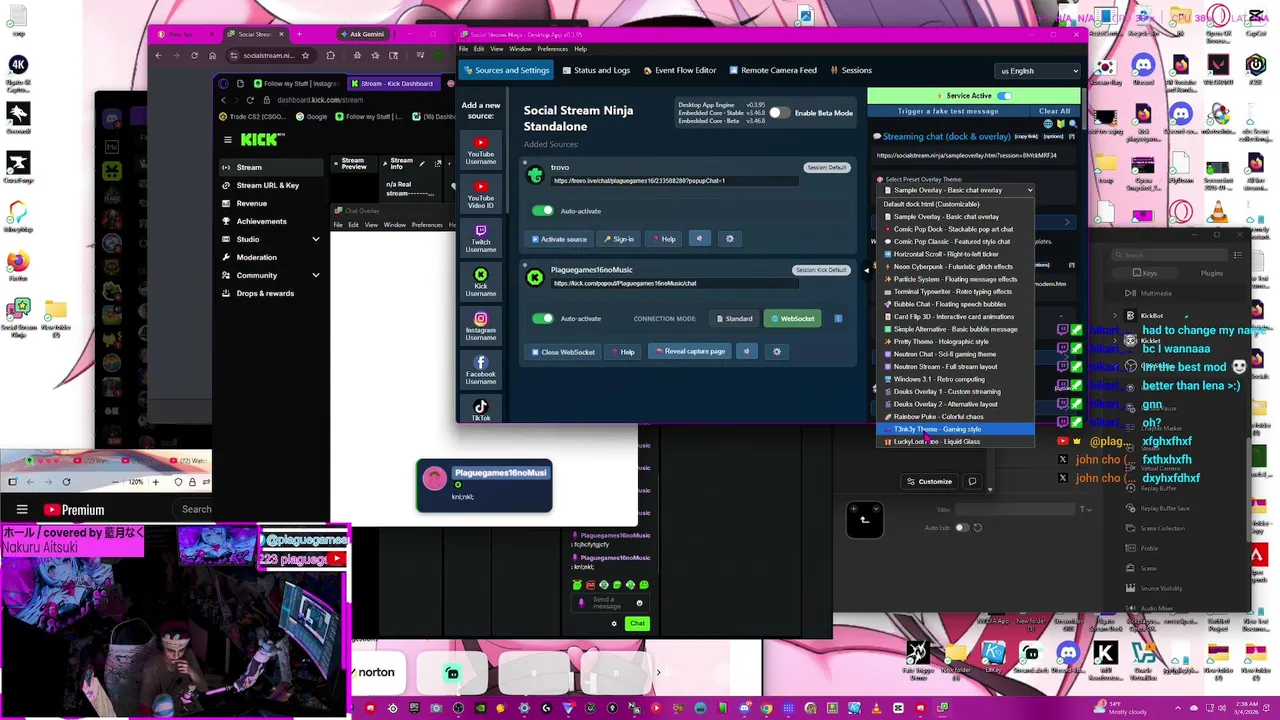
Task: Toggle Enable Beta Mode switch
Action: click(778, 113)
